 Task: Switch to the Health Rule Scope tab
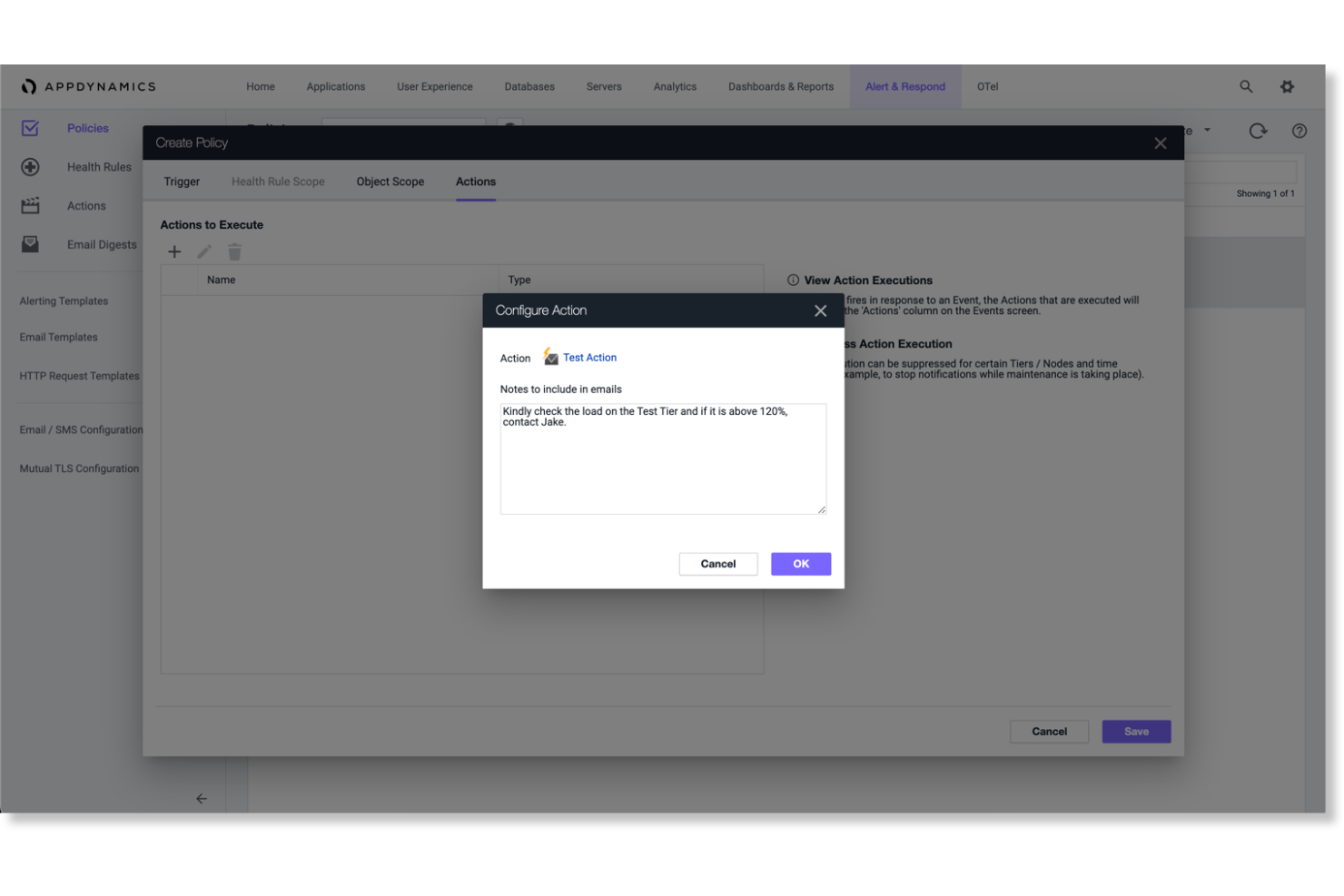(x=278, y=182)
